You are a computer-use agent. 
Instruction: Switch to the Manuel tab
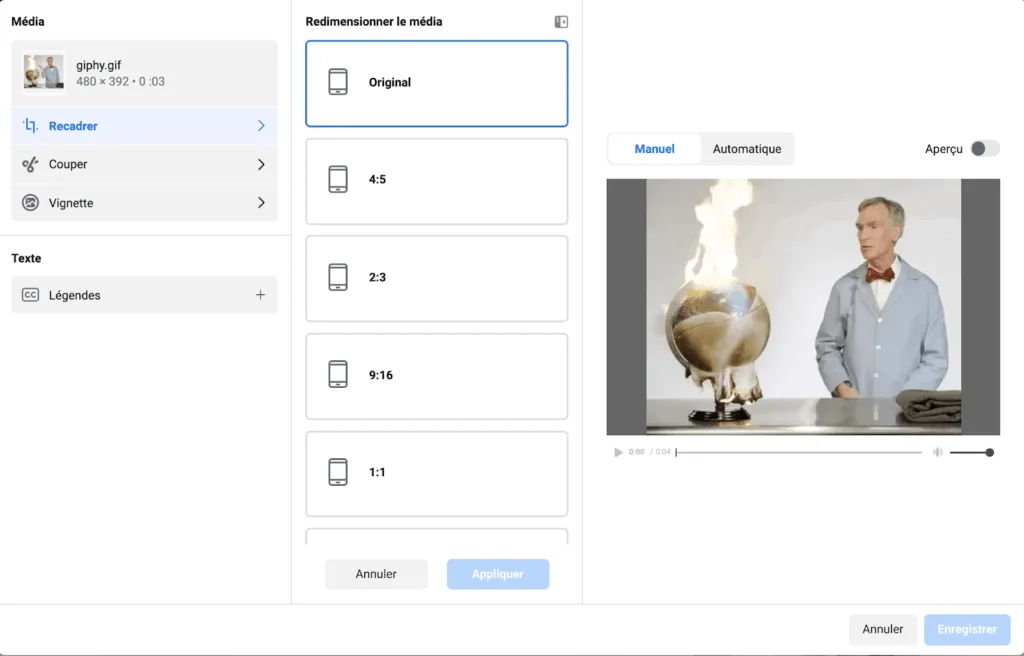click(x=654, y=149)
